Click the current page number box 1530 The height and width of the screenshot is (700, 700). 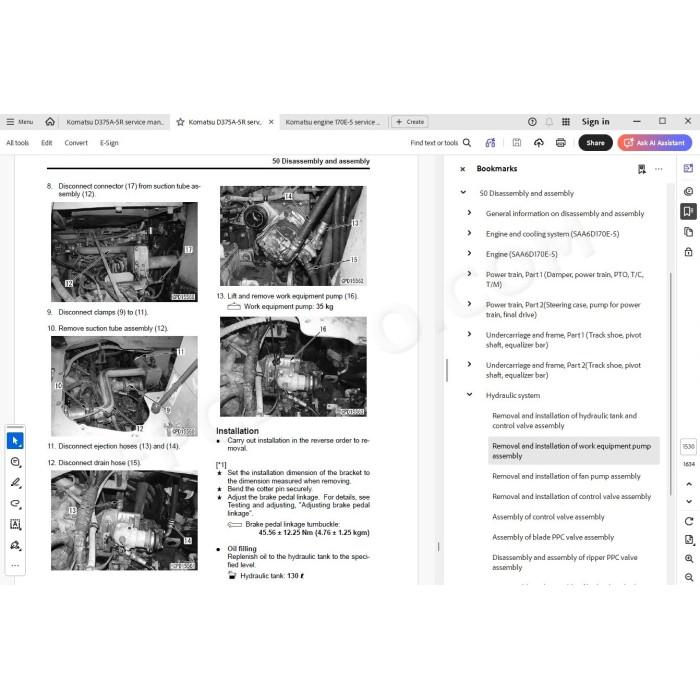click(688, 446)
